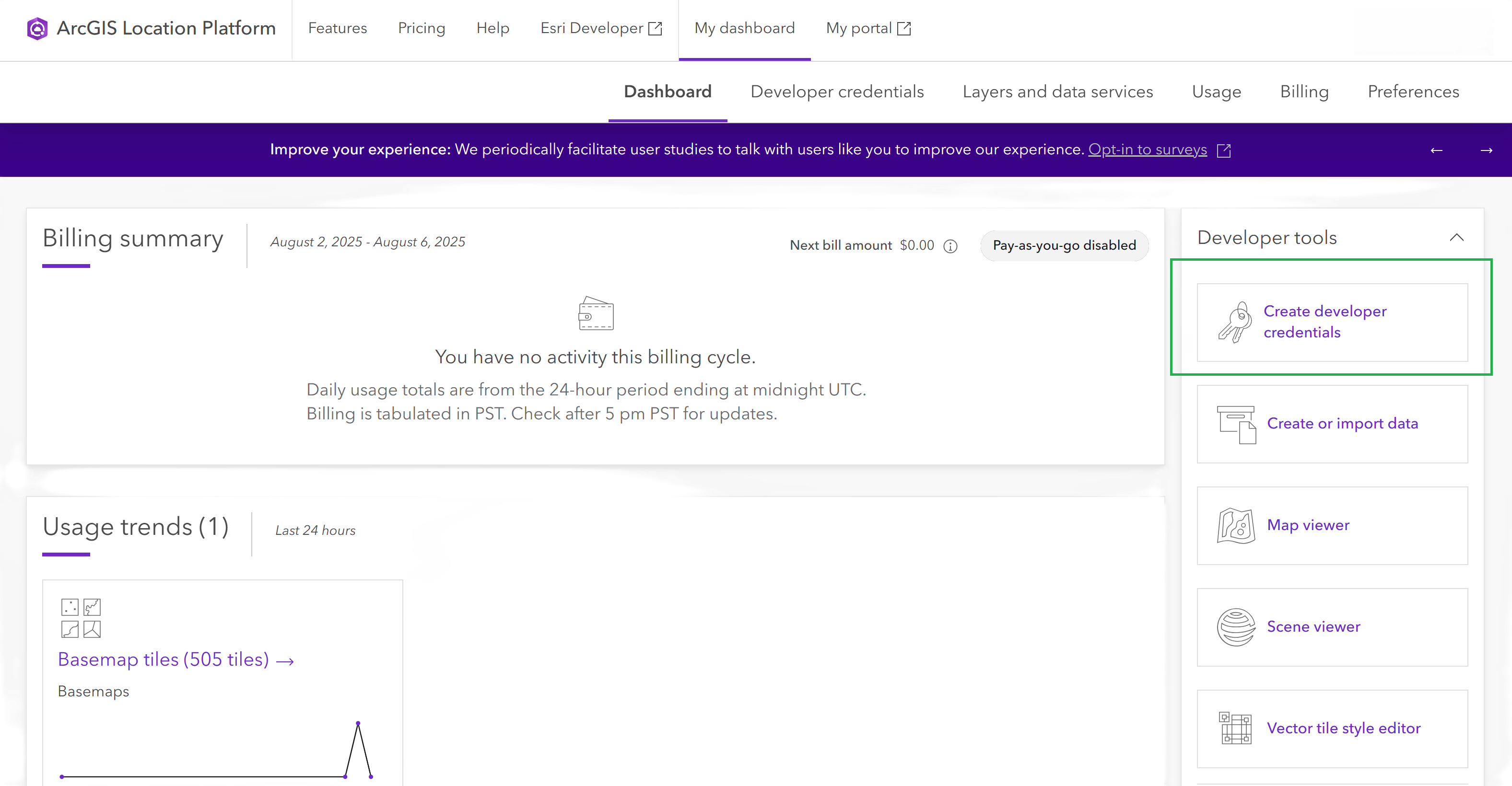Follow the Opt-in to surveys link

(x=1148, y=150)
